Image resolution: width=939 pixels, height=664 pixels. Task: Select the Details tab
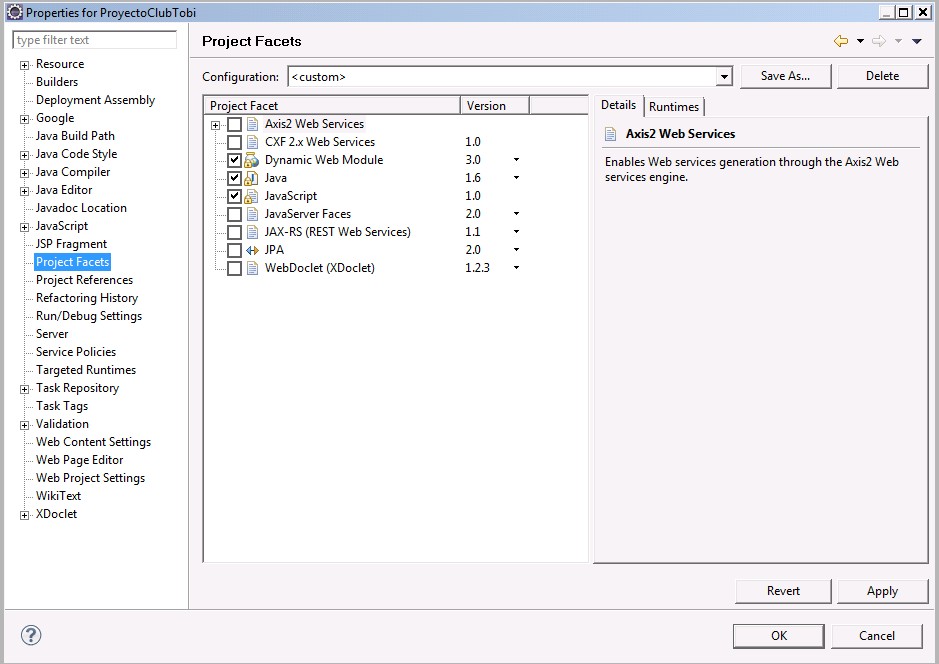coord(619,105)
